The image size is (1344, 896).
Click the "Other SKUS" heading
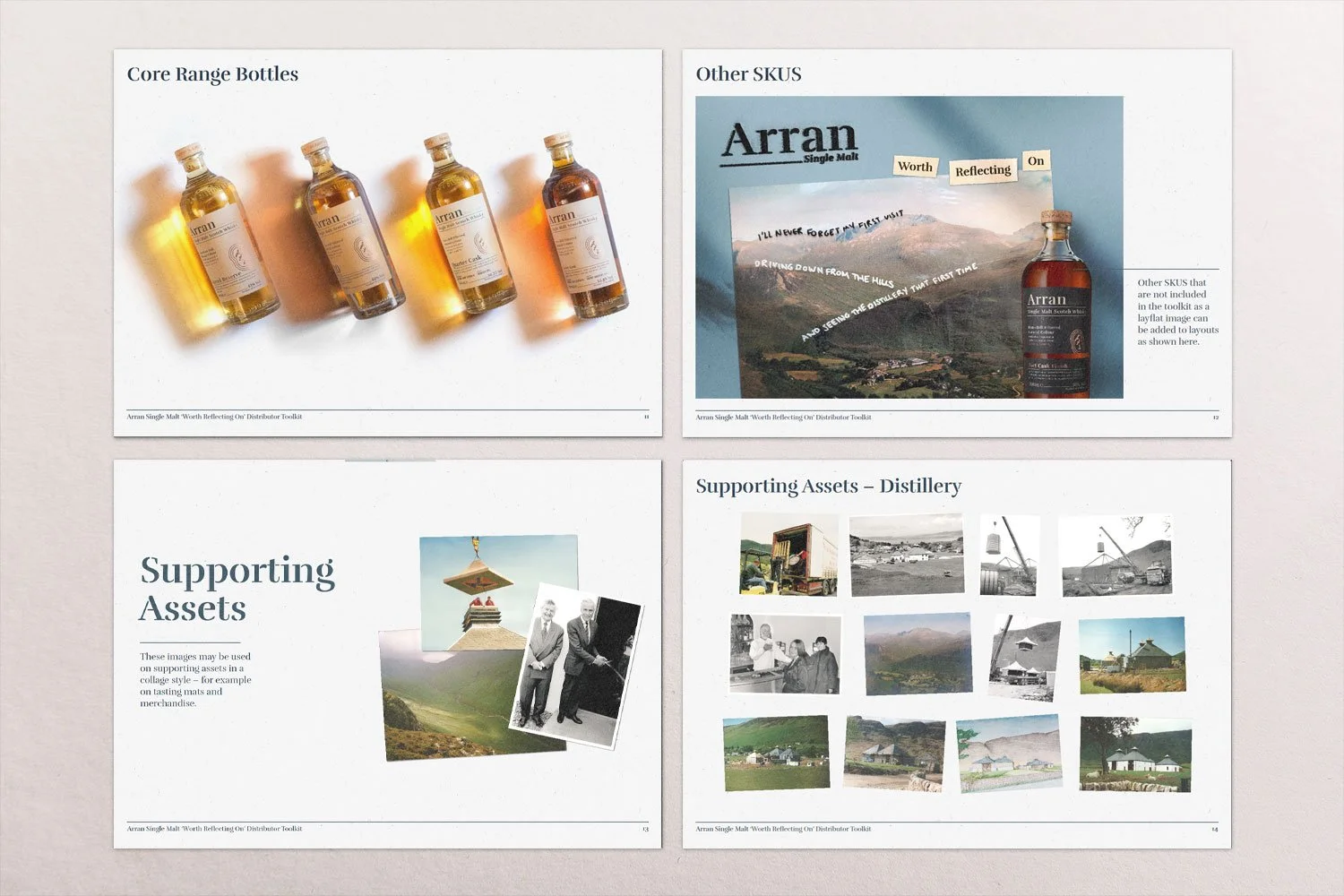coord(749,74)
